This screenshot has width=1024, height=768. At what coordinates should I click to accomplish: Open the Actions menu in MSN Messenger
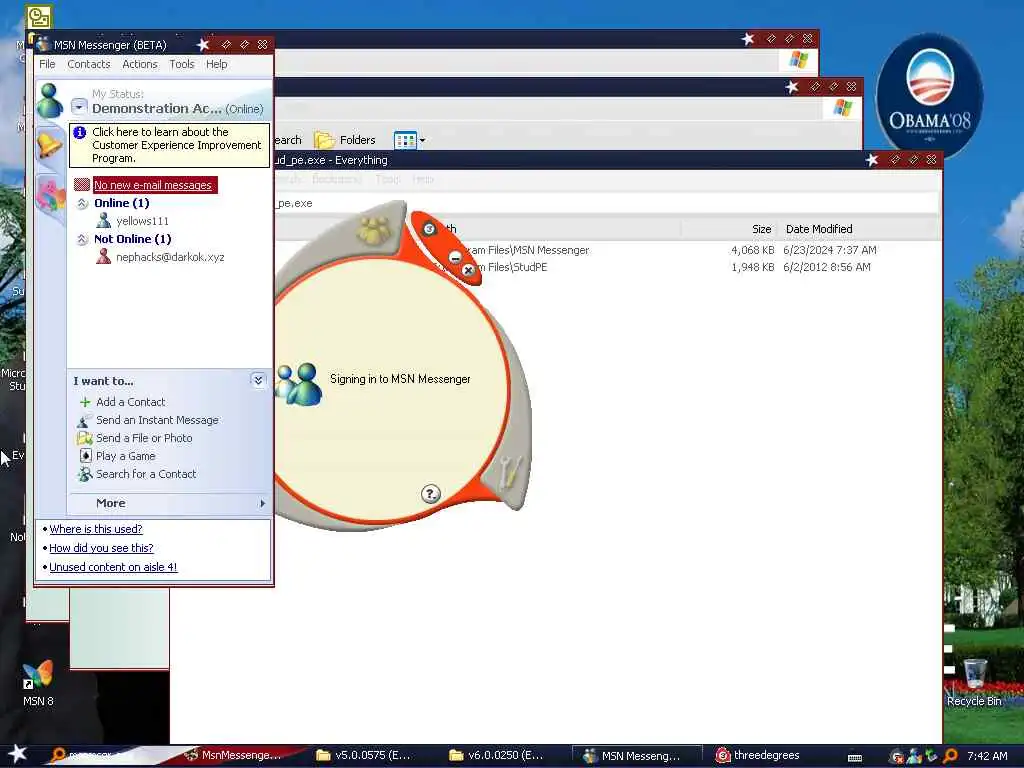[x=140, y=64]
